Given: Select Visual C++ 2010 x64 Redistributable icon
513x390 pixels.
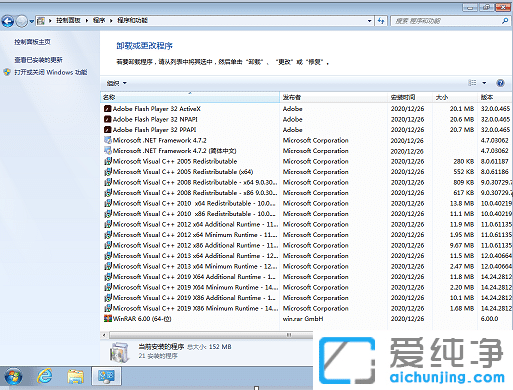Looking at the screenshot, I should pos(108,203).
